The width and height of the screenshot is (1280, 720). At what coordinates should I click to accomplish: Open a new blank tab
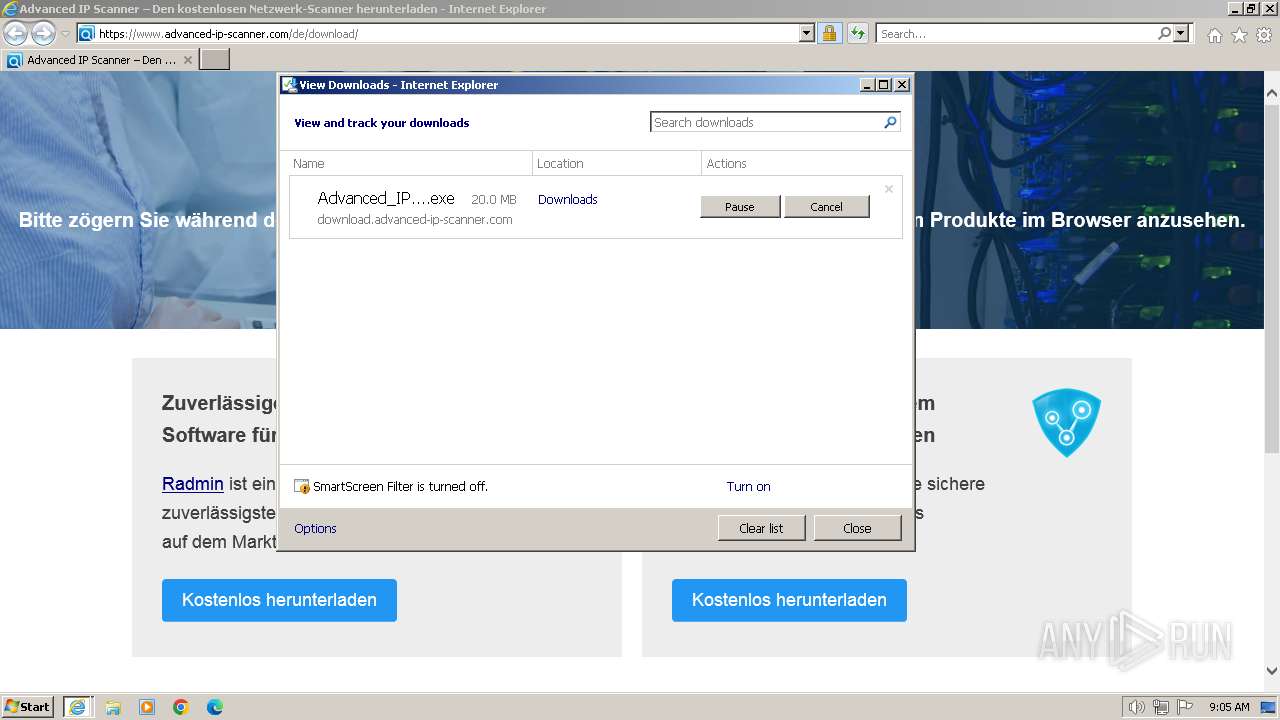pos(215,60)
